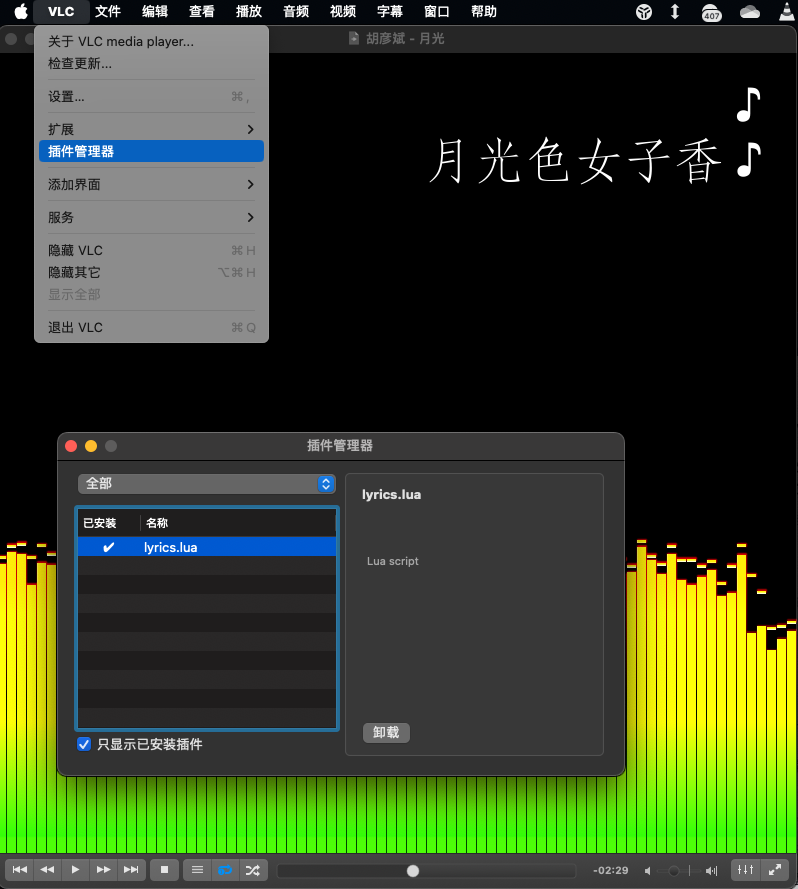Click the lyrics.lua details heading

(391, 494)
